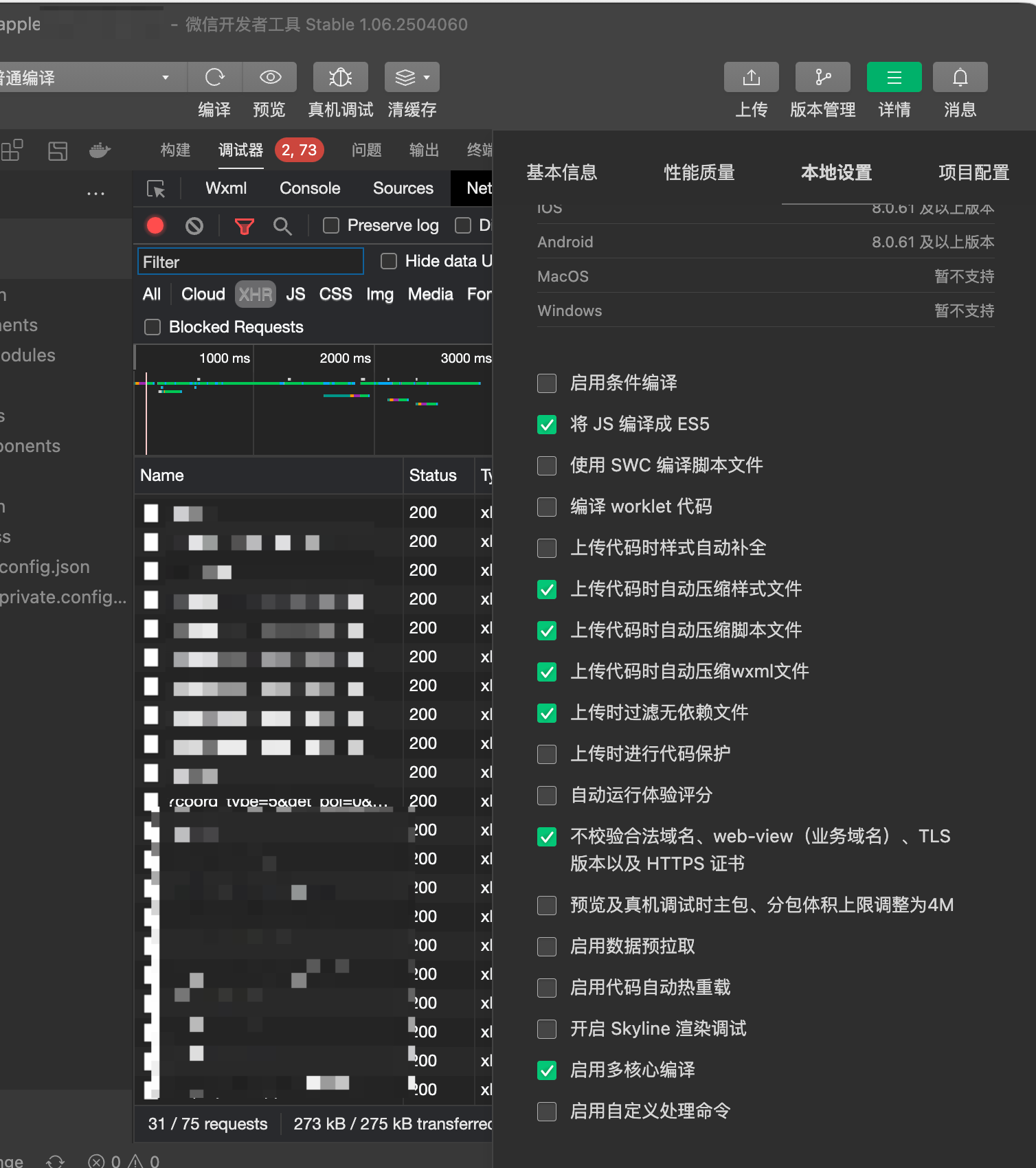Image resolution: width=1036 pixels, height=1168 pixels.
Task: Click the network timeline overview
Action: click(313, 400)
